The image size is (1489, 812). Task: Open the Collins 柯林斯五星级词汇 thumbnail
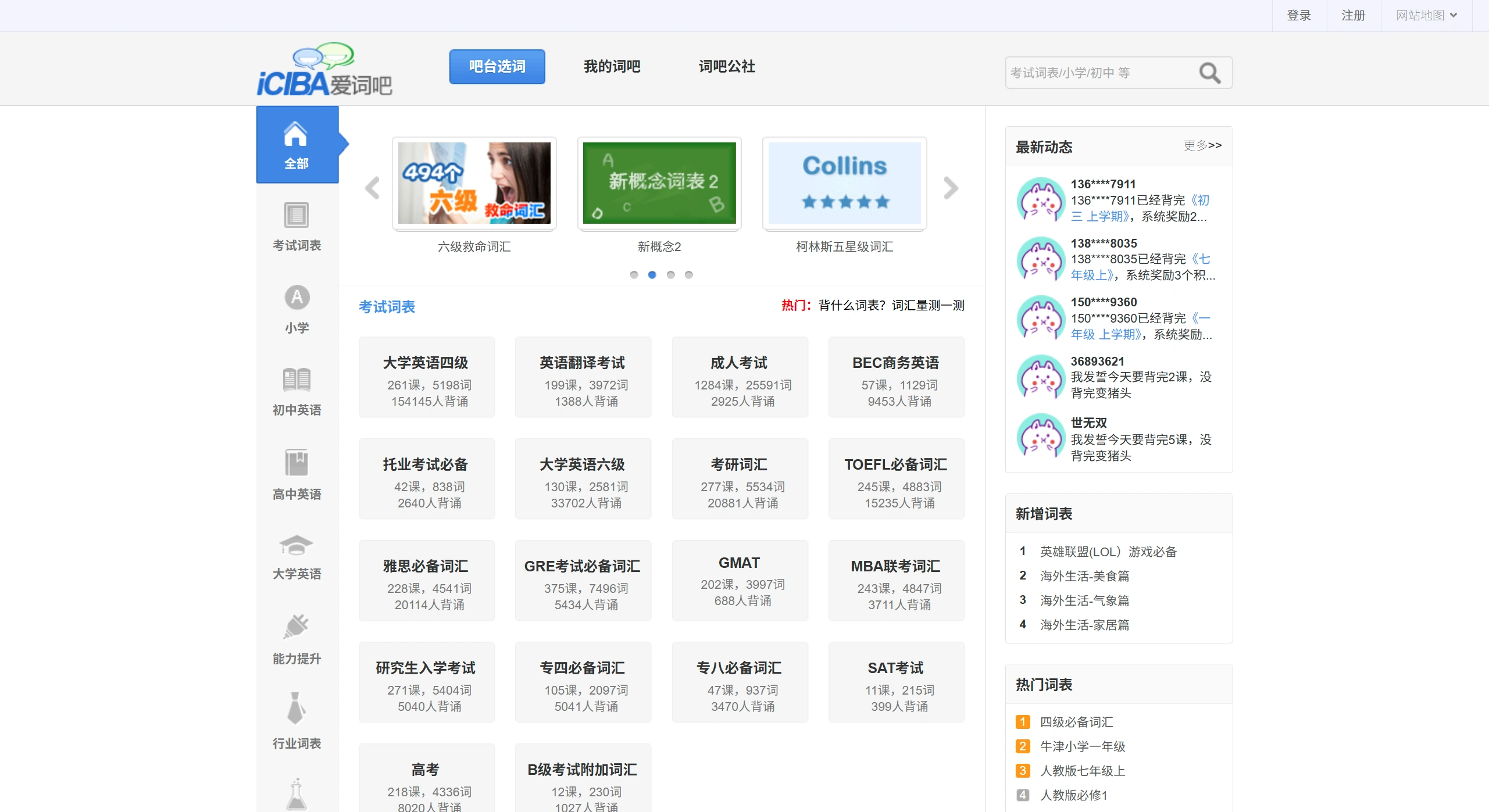844,183
